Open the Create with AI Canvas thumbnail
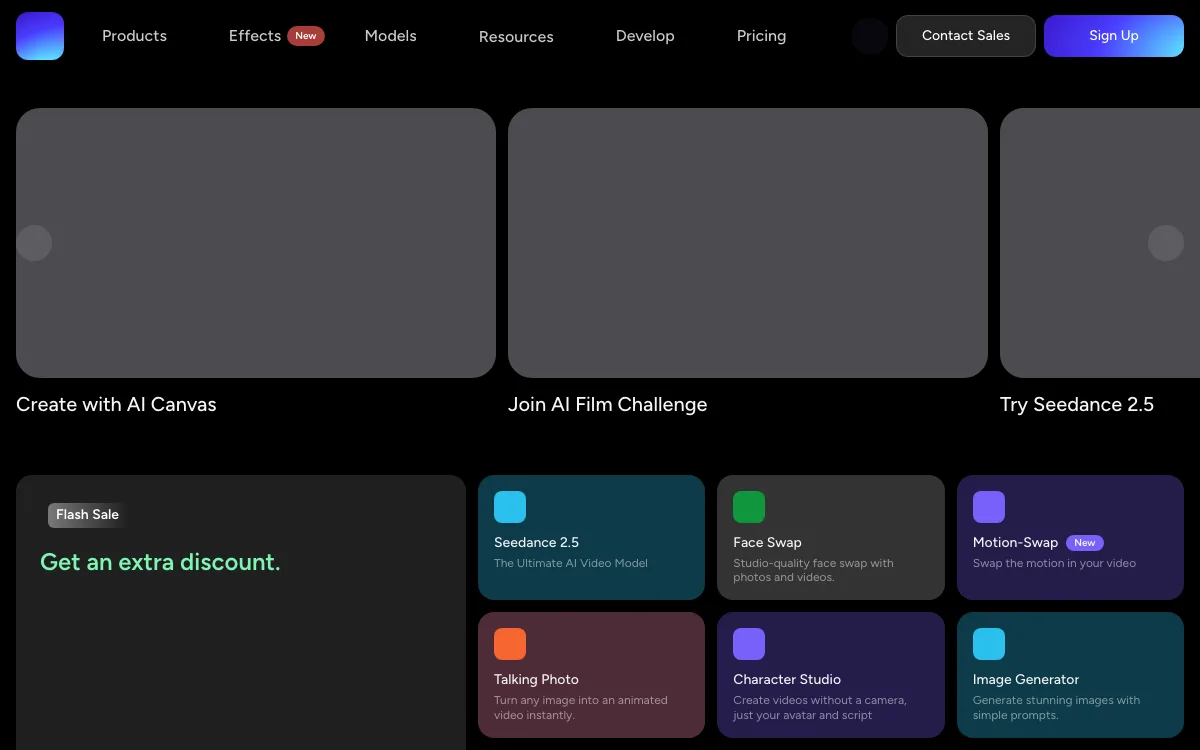The height and width of the screenshot is (750, 1200). pos(256,243)
